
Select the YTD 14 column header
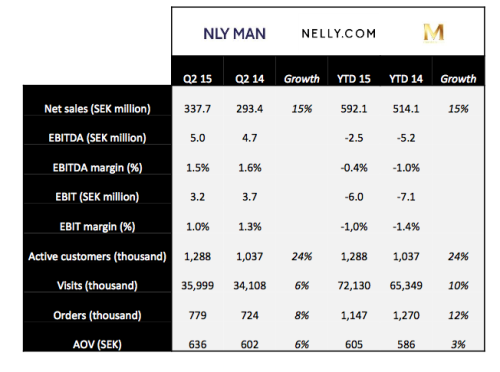coord(406,79)
